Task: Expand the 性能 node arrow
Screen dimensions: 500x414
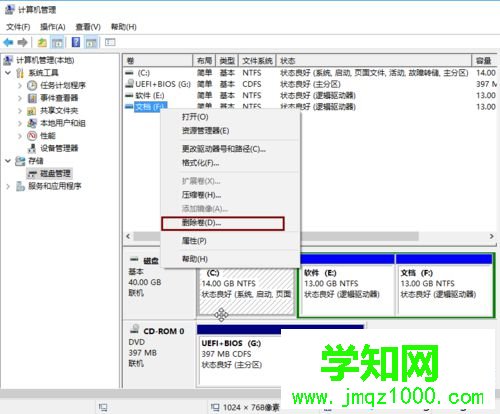Action: 20,136
